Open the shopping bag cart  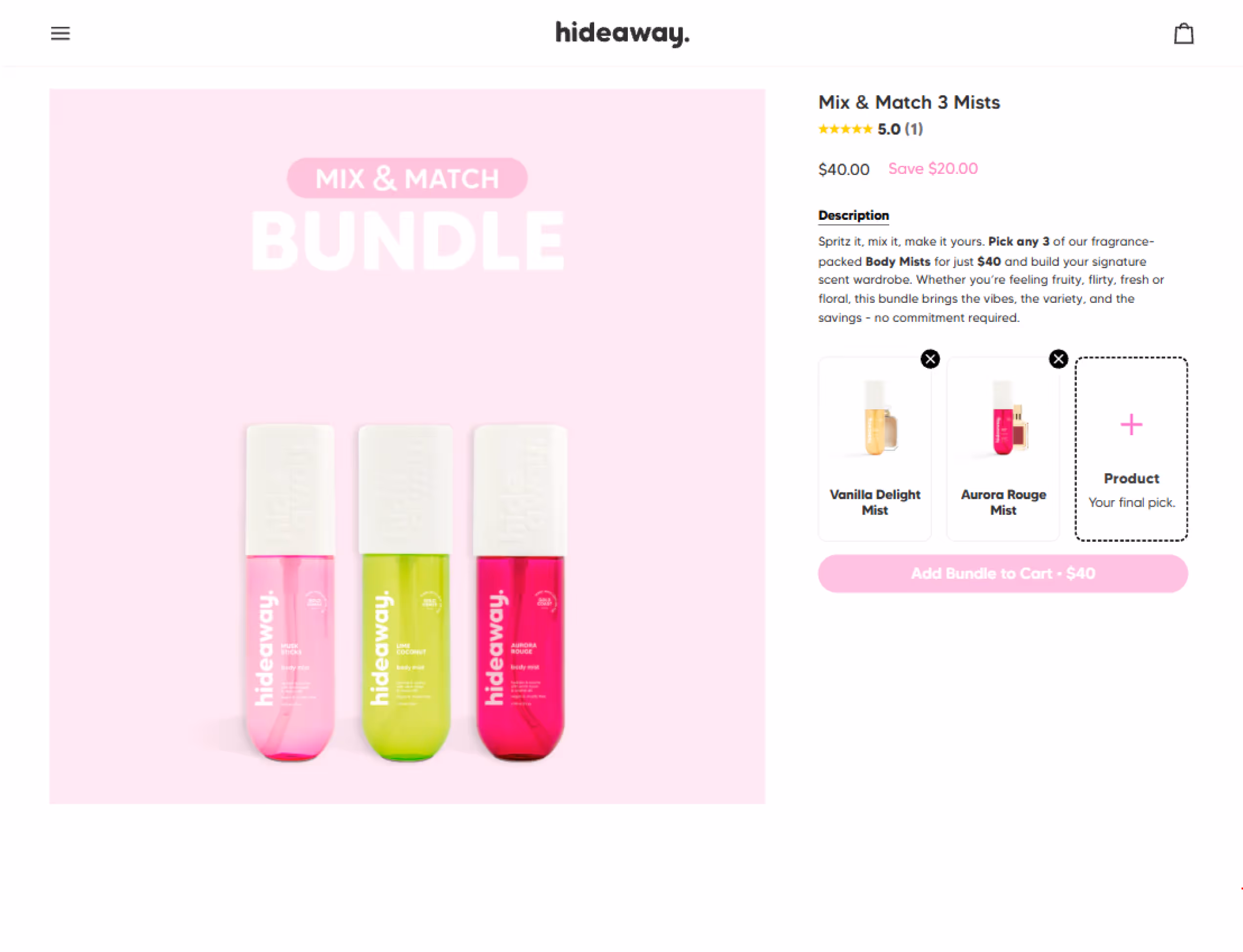pos(1183,33)
